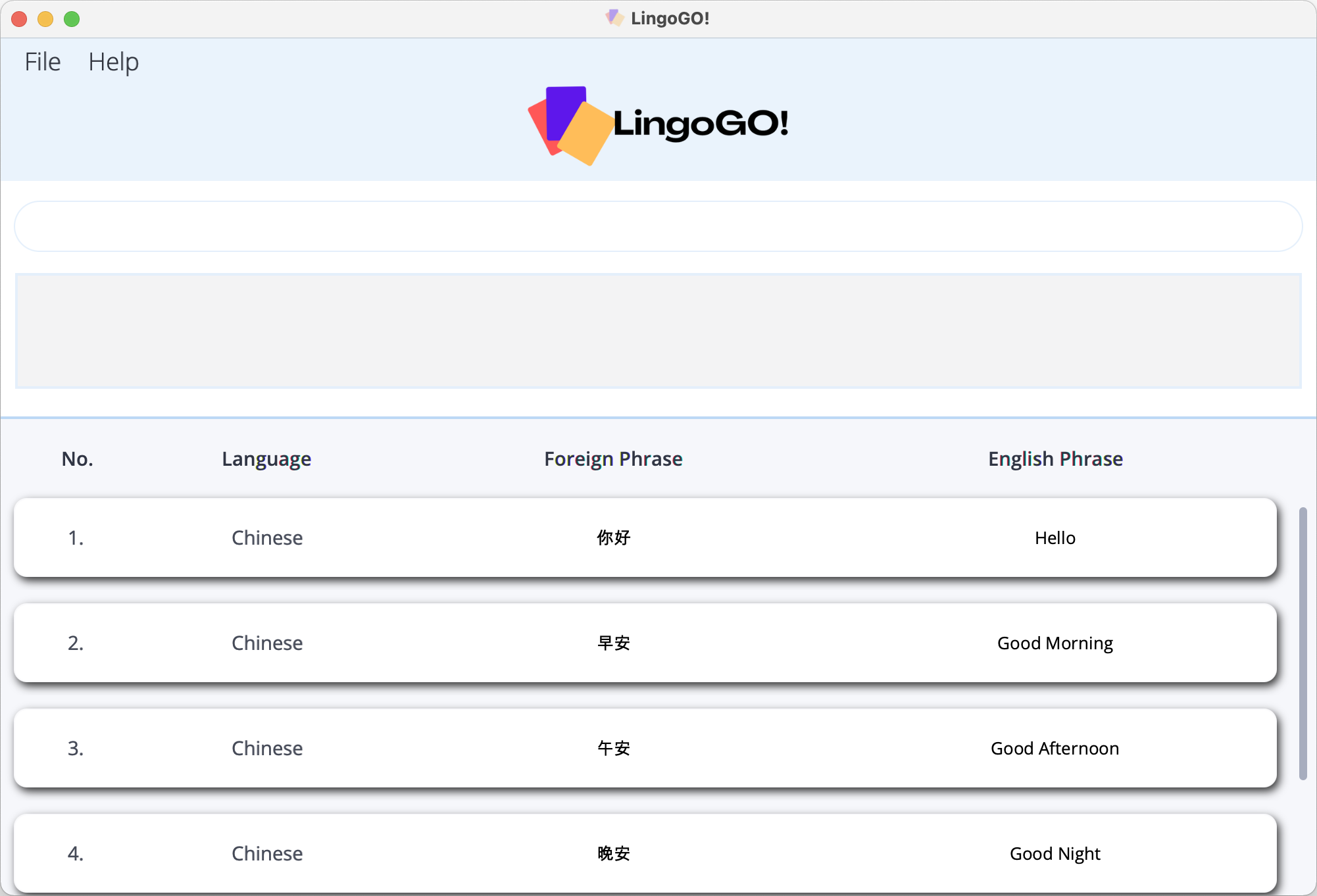Click the Foreign Phrase column header
Screen dimensions: 1317x896
(613, 459)
